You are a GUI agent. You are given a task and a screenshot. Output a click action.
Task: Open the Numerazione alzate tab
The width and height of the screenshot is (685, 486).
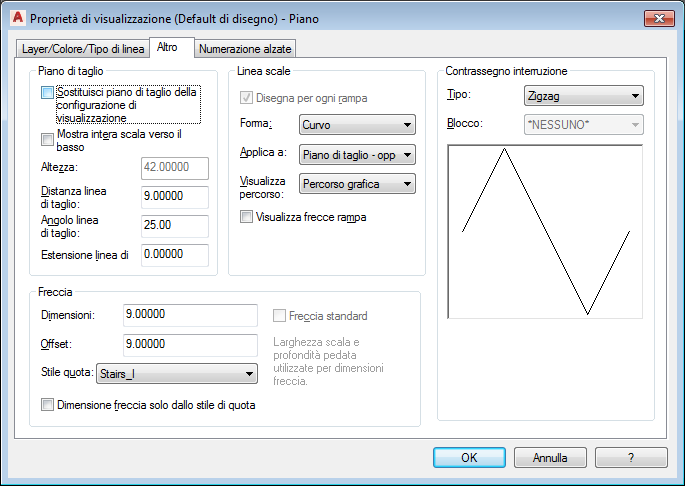pos(245,49)
